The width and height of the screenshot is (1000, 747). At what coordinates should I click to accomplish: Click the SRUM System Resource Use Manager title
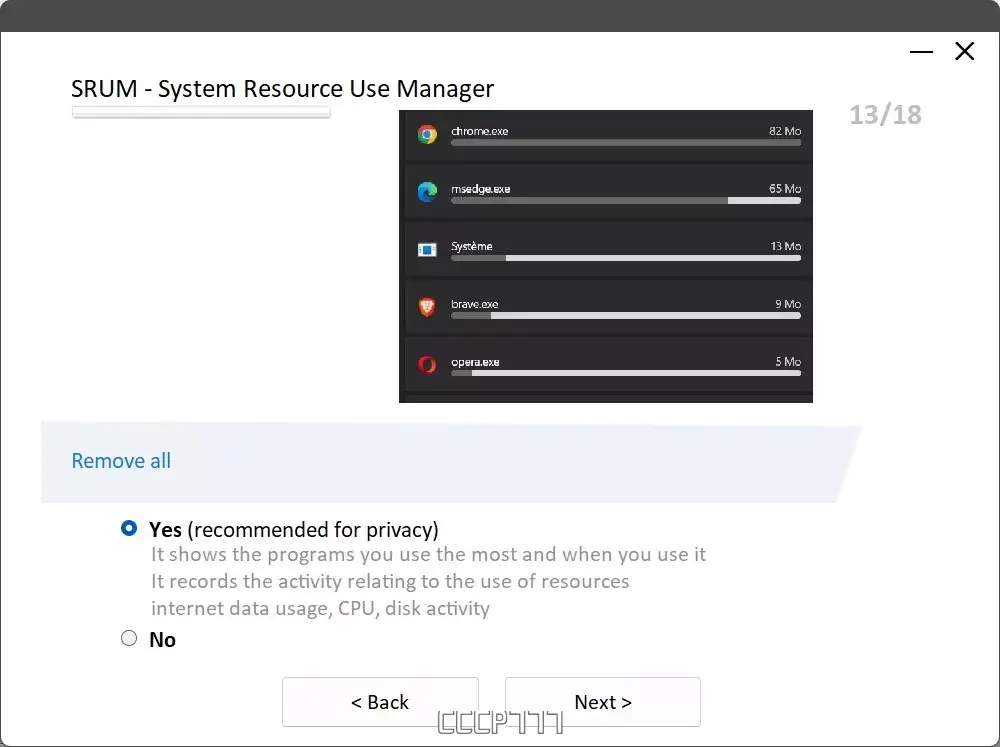(x=281, y=88)
